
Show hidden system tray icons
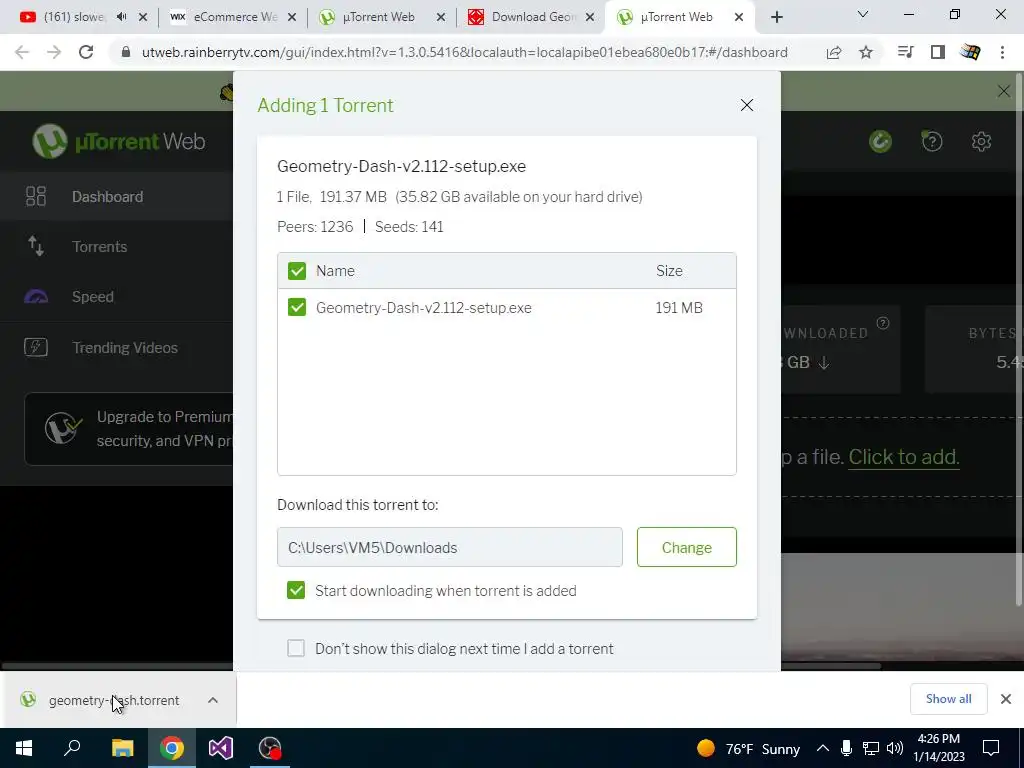[x=823, y=748]
